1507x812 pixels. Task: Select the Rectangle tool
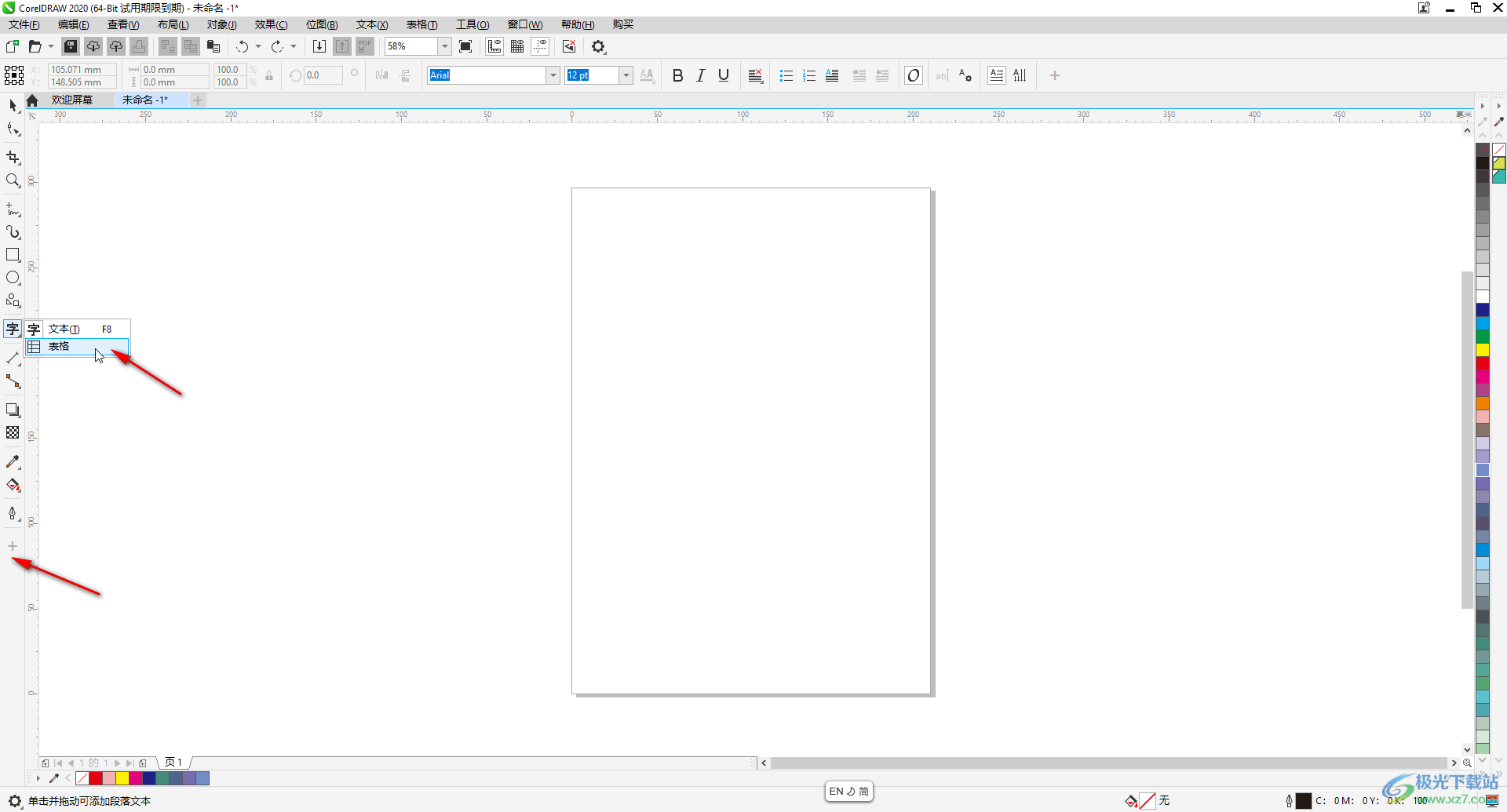13,255
